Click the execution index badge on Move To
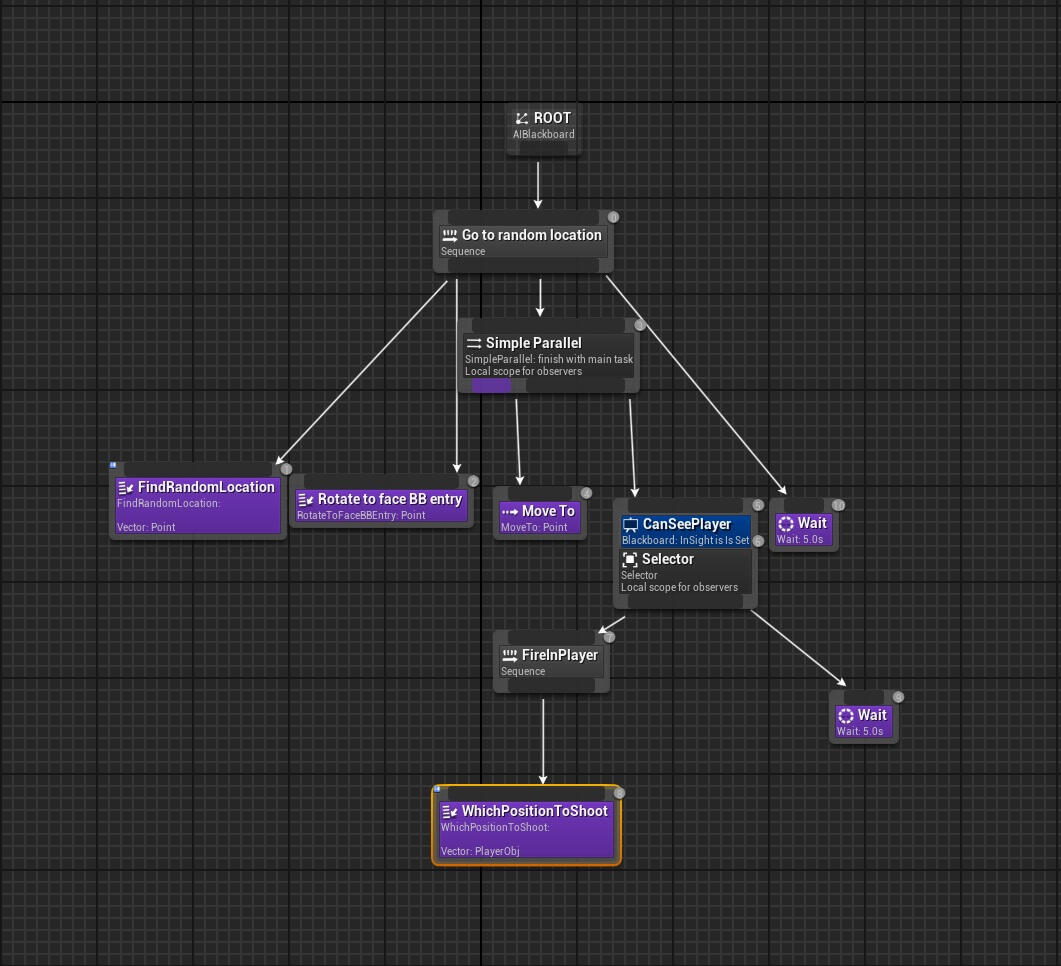This screenshot has width=1061, height=966. coord(586,493)
